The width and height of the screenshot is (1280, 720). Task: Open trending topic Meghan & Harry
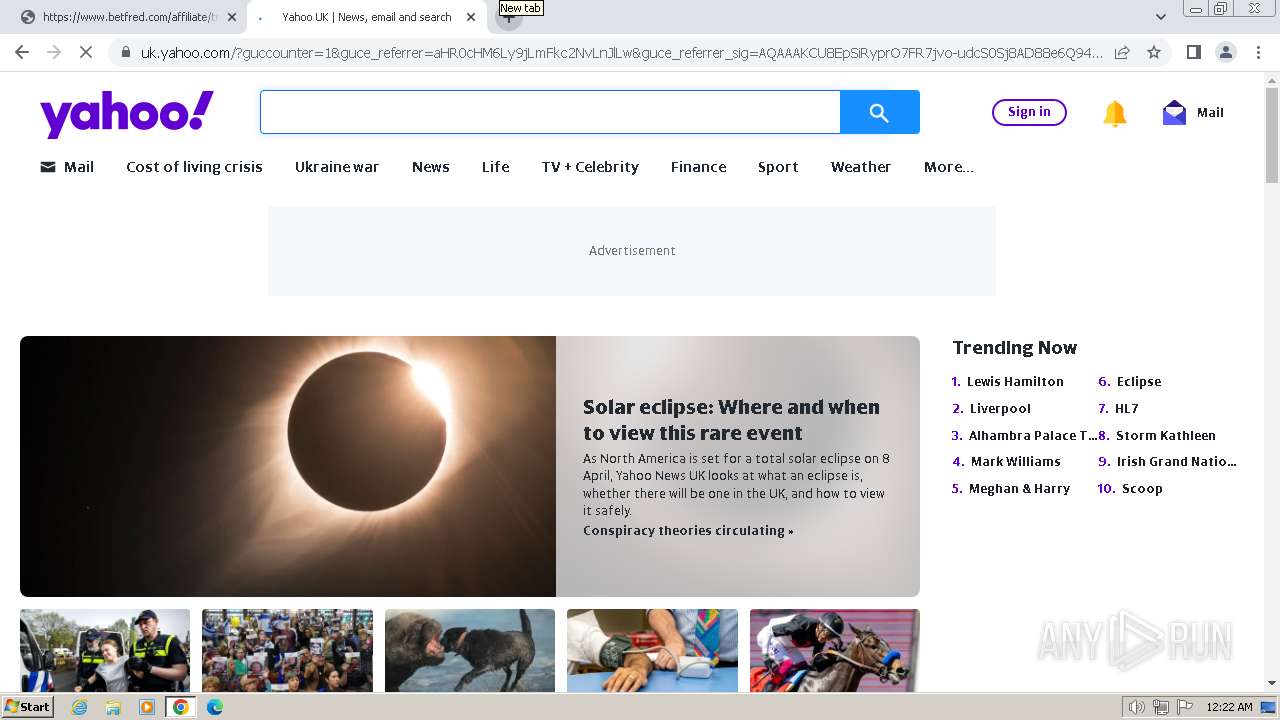coord(1018,488)
